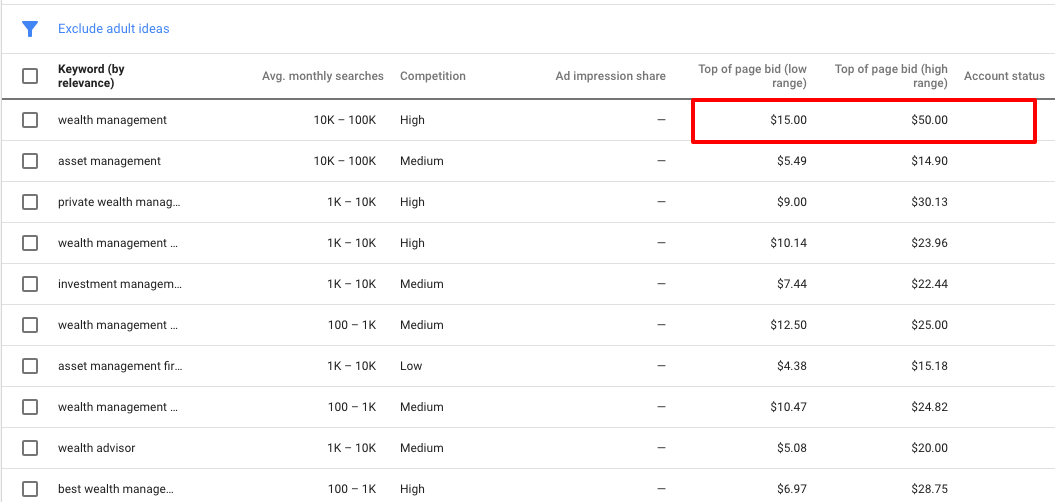
Task: Sort by Keyword (by relevance) column header
Action: (x=91, y=76)
